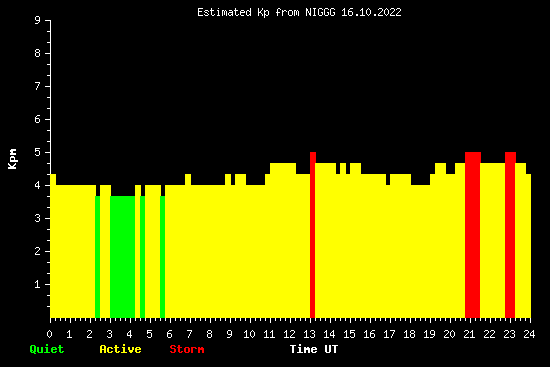
Task: Click the thin green quiet bar between hours 4 and 5
Action: click(x=142, y=257)
